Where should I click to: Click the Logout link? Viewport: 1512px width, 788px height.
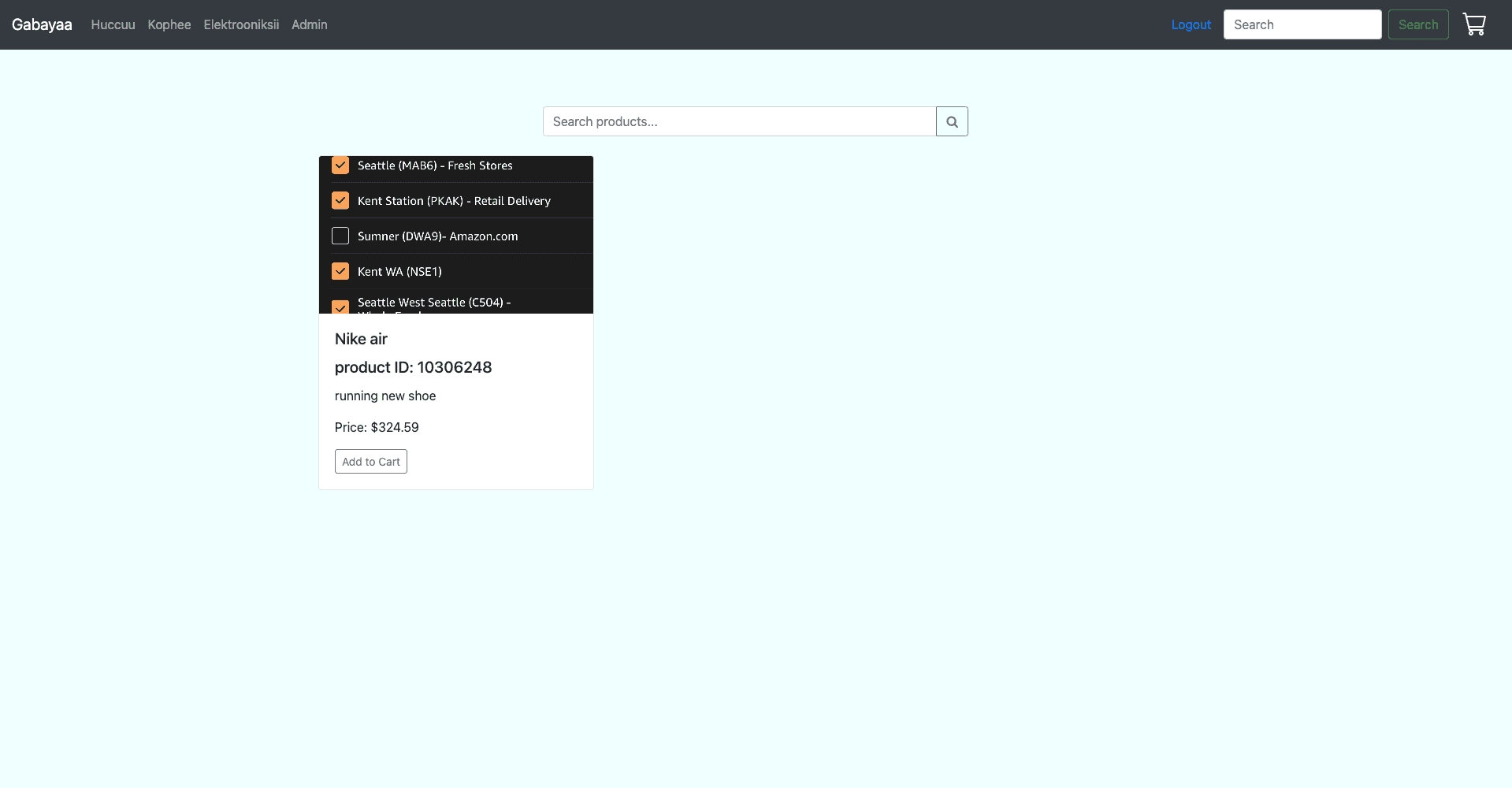(x=1191, y=24)
